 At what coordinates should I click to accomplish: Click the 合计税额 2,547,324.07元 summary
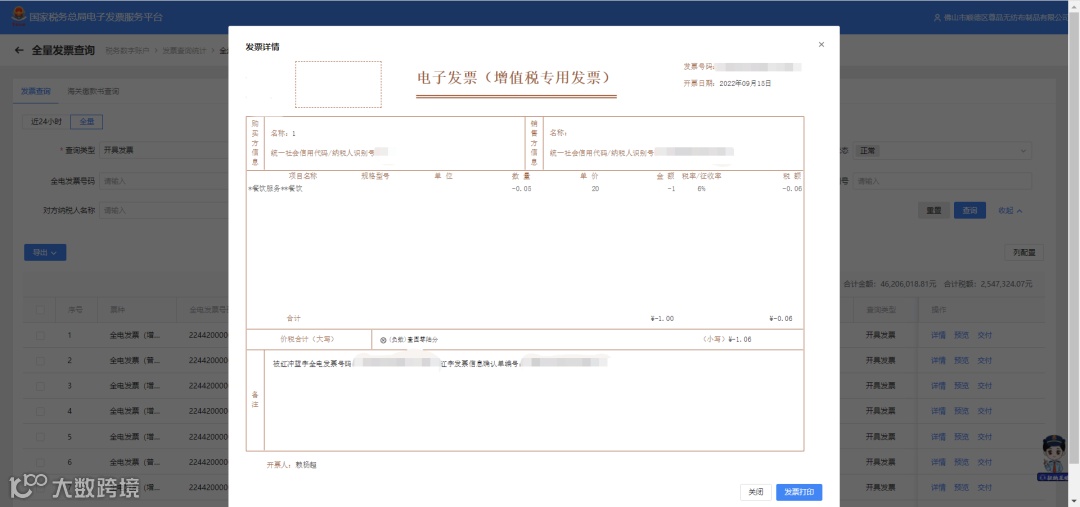tap(988, 284)
